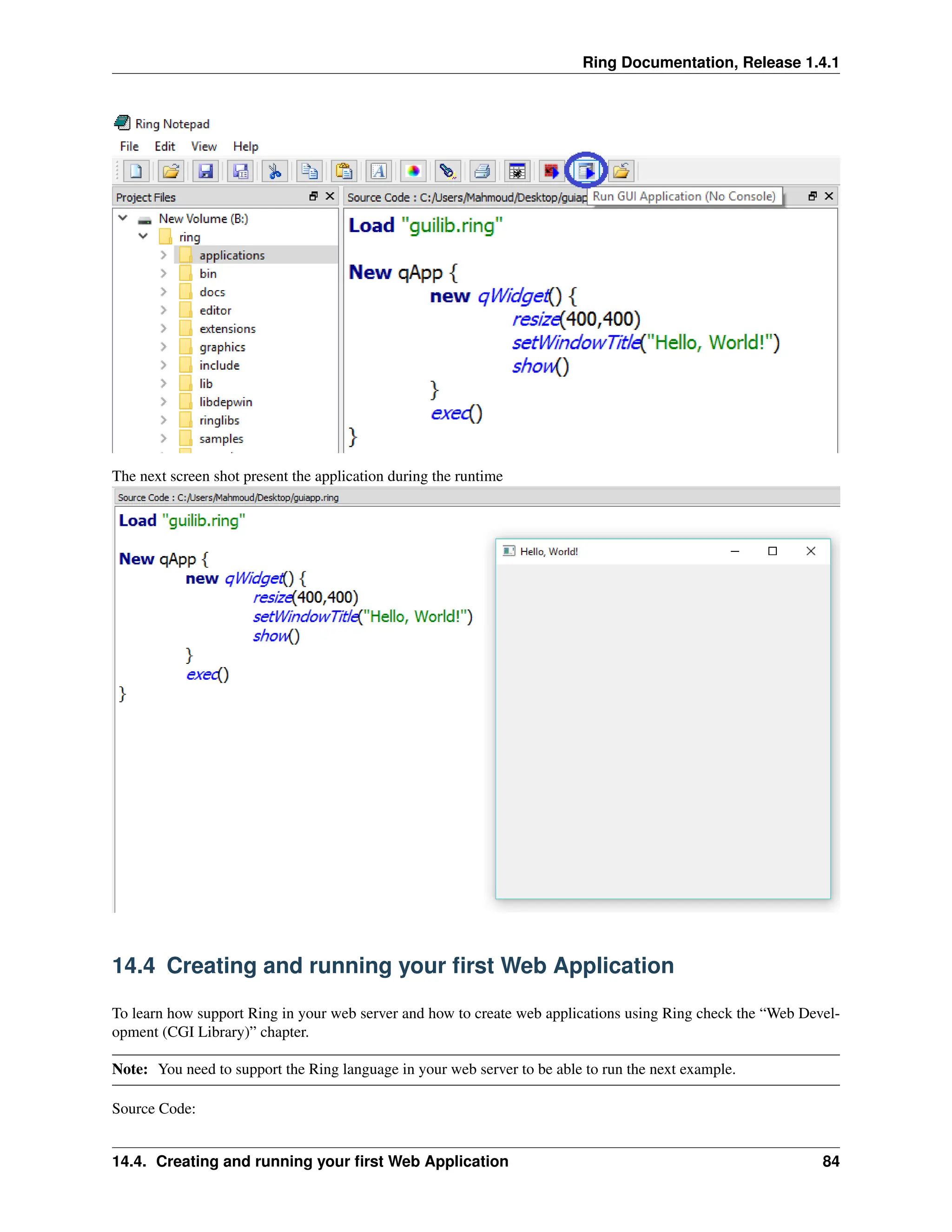Click the New file toolbar icon
952x1232 pixels.
[x=136, y=171]
